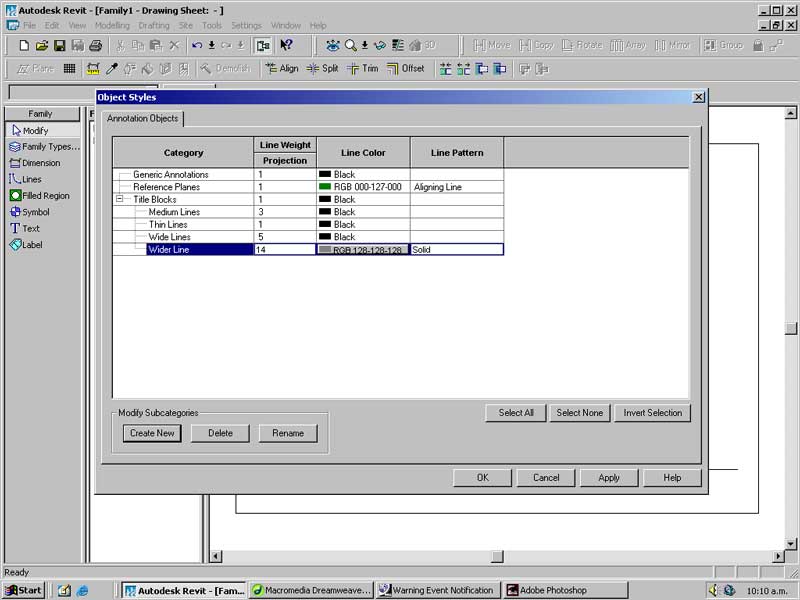Open Family Types in sidebar
Screen dimensions: 800x600
[x=44, y=146]
